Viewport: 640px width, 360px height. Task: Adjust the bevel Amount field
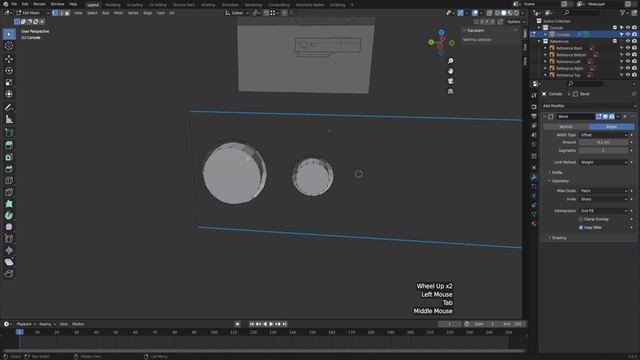click(x=603, y=142)
